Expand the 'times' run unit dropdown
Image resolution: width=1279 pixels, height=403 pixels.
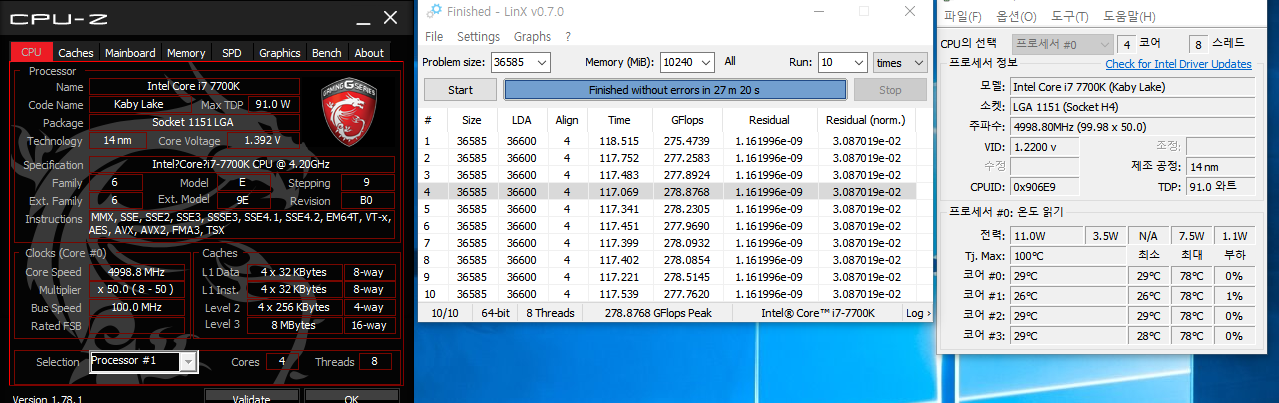coord(919,62)
